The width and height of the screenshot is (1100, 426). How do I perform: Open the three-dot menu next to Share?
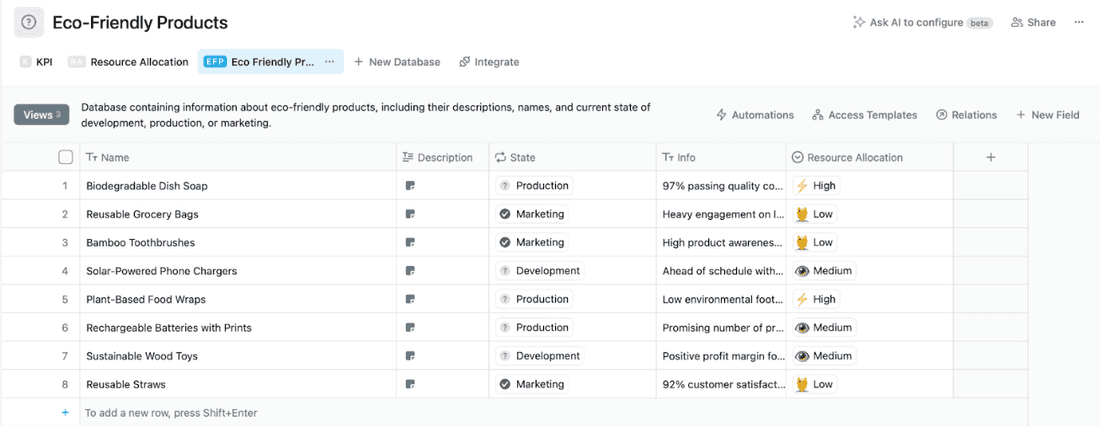pyautogui.click(x=1079, y=22)
